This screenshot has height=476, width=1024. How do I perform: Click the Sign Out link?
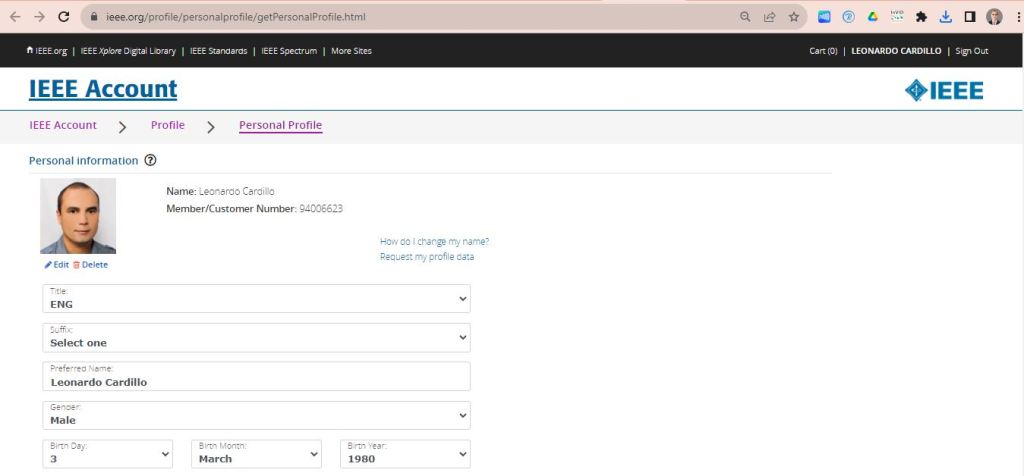[x=971, y=51]
